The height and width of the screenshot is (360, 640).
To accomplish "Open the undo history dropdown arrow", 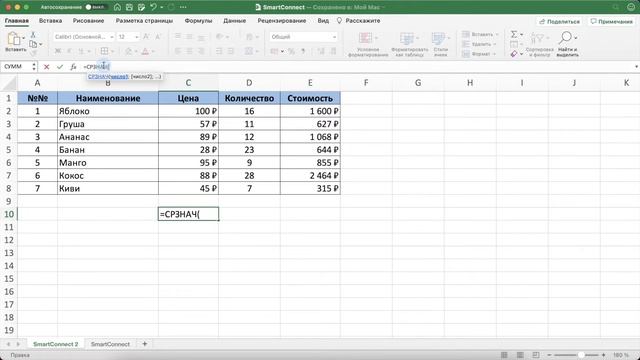I will pos(162,7).
